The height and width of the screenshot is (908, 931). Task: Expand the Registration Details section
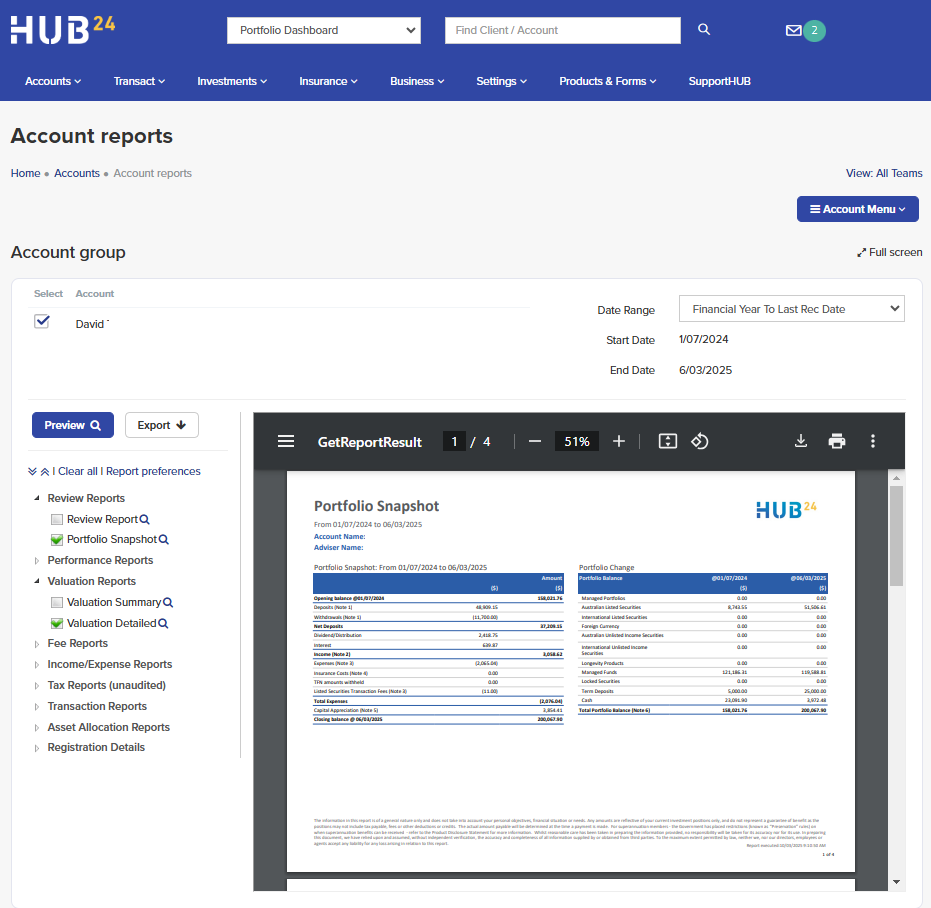(37, 748)
